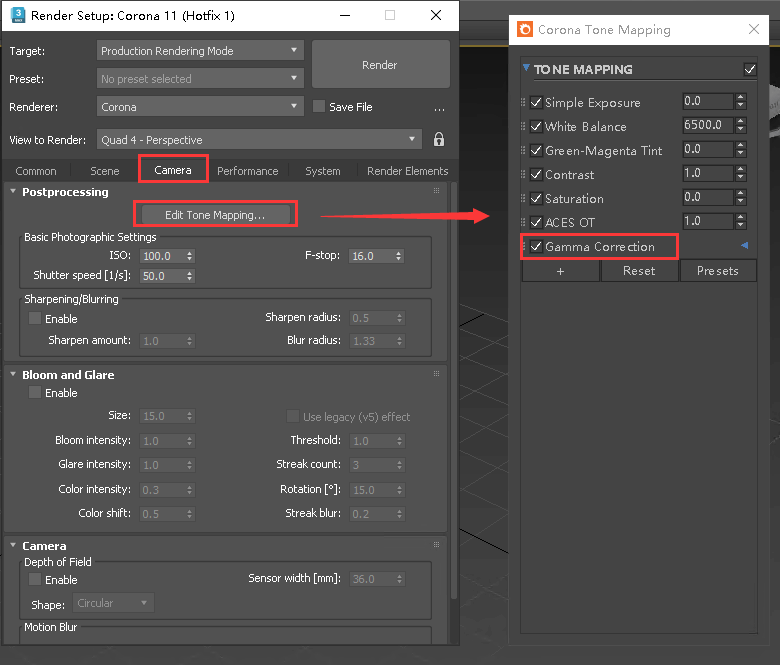The width and height of the screenshot is (780, 665).
Task: Enable the Sharpening/Blurring checkbox
Action: [36, 319]
